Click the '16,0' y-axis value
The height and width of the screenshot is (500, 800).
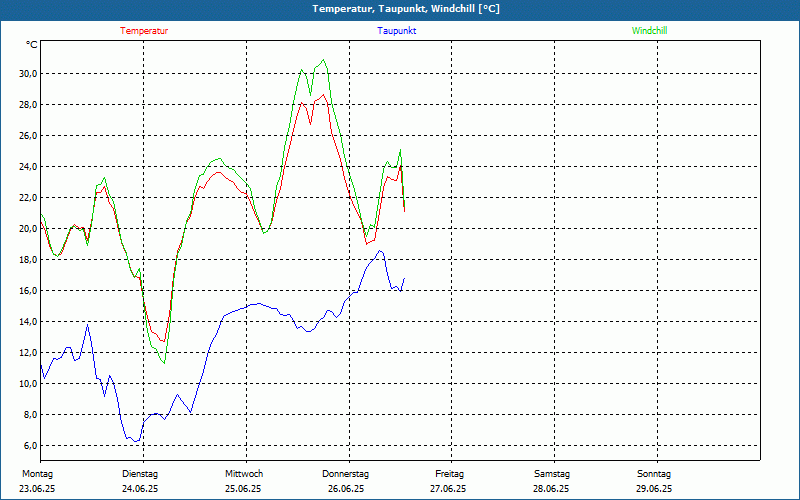pyautogui.click(x=27, y=291)
